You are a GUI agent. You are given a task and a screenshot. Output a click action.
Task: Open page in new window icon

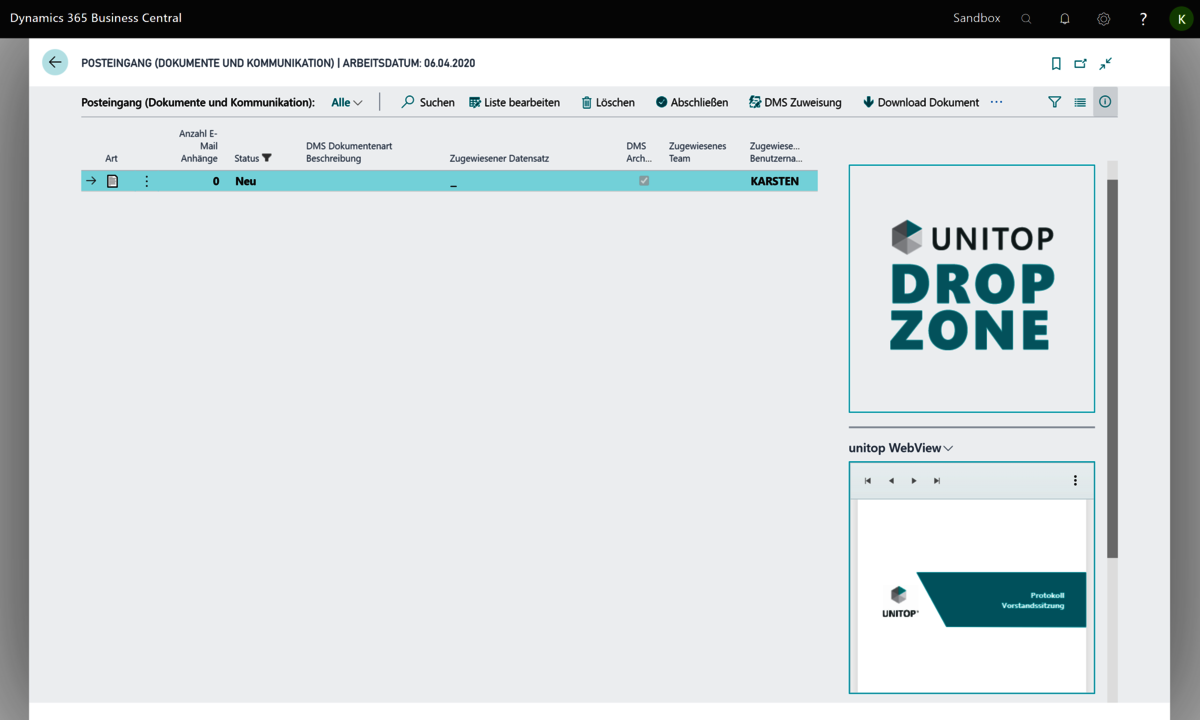click(1080, 63)
